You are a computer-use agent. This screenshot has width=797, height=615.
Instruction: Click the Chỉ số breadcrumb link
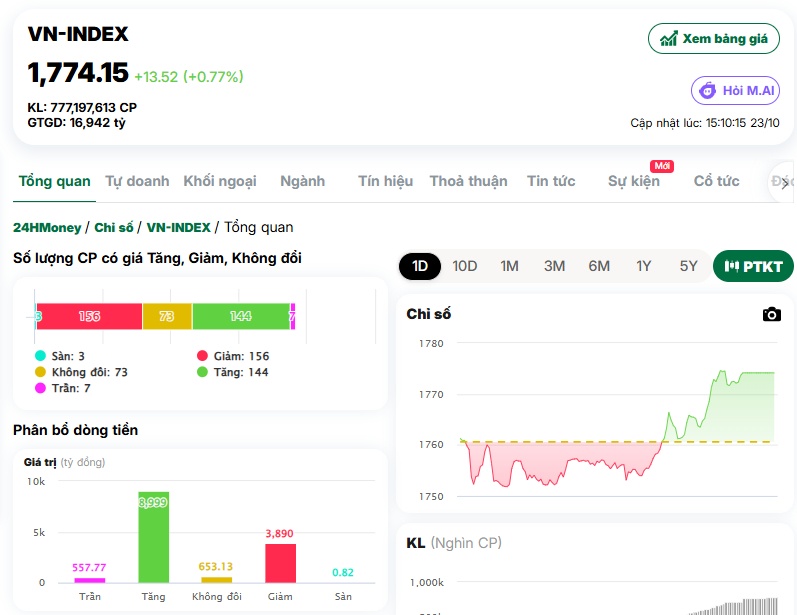(x=114, y=227)
